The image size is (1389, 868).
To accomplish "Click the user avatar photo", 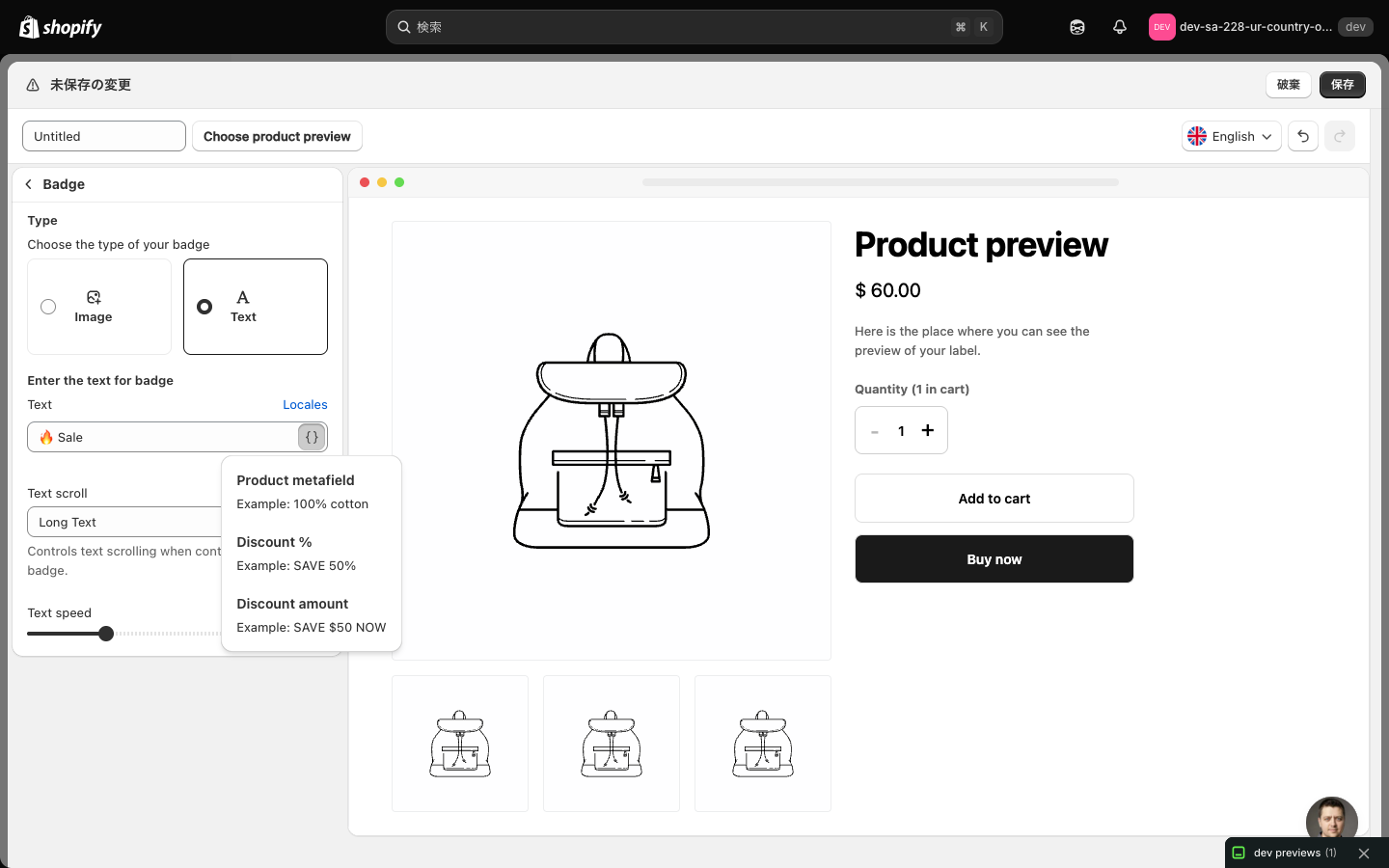I will 1332,820.
